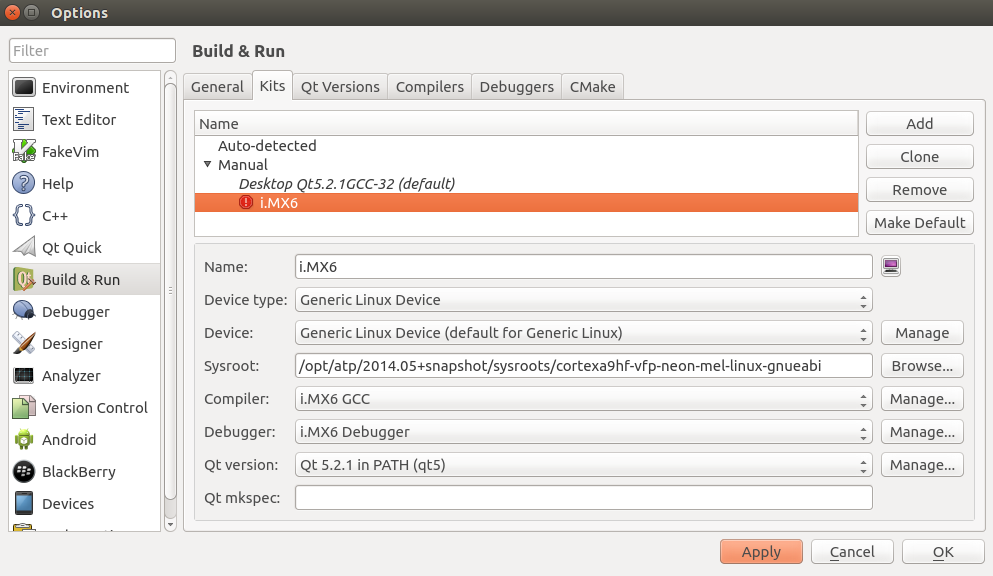Select the Qt Quick category icon

point(23,247)
